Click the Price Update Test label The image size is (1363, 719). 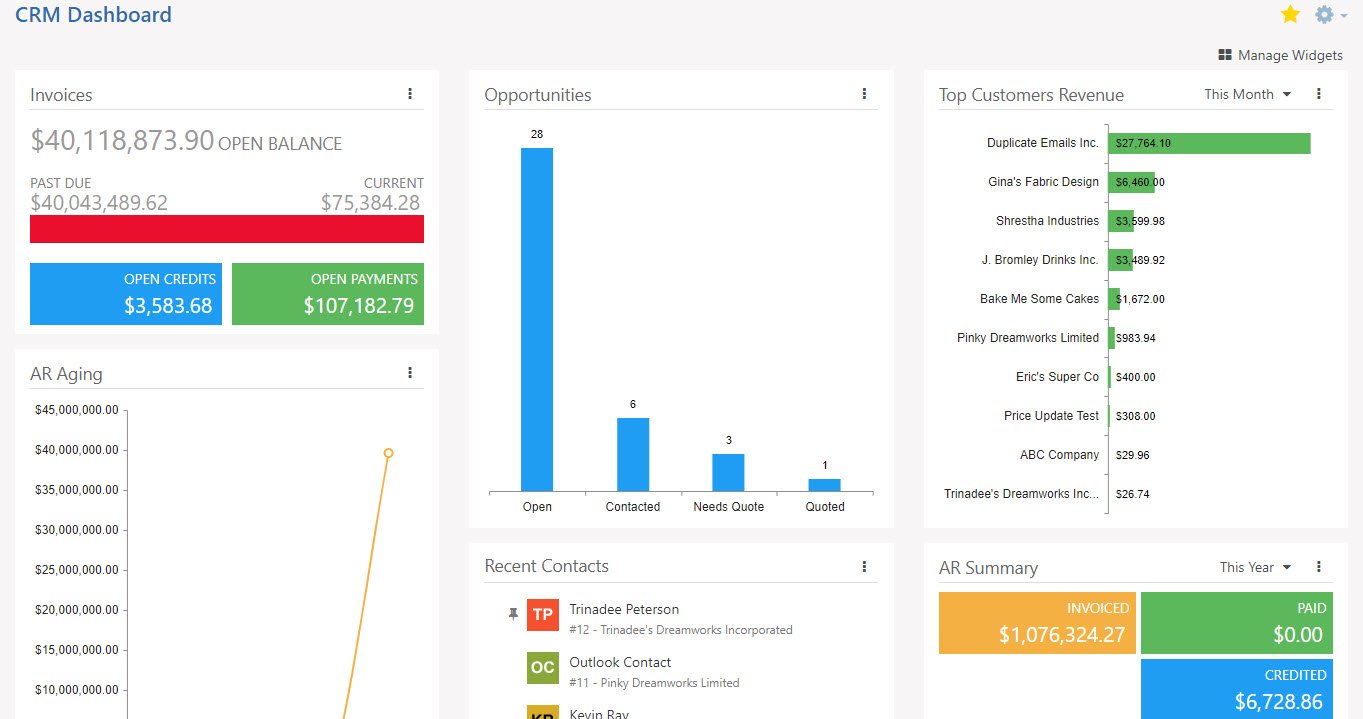pyautogui.click(x=1051, y=416)
